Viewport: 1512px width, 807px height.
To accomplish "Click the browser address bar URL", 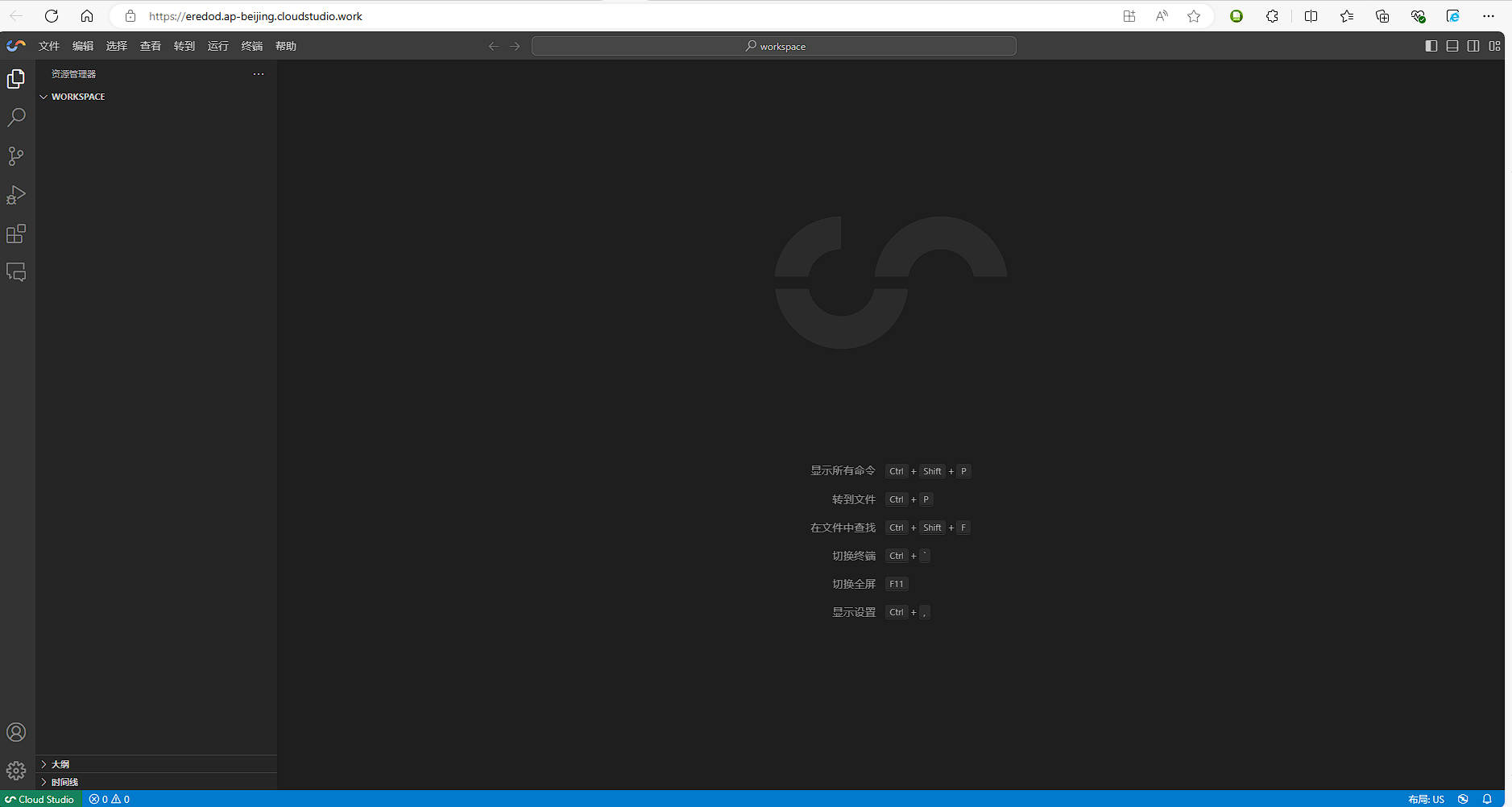I will [x=255, y=16].
